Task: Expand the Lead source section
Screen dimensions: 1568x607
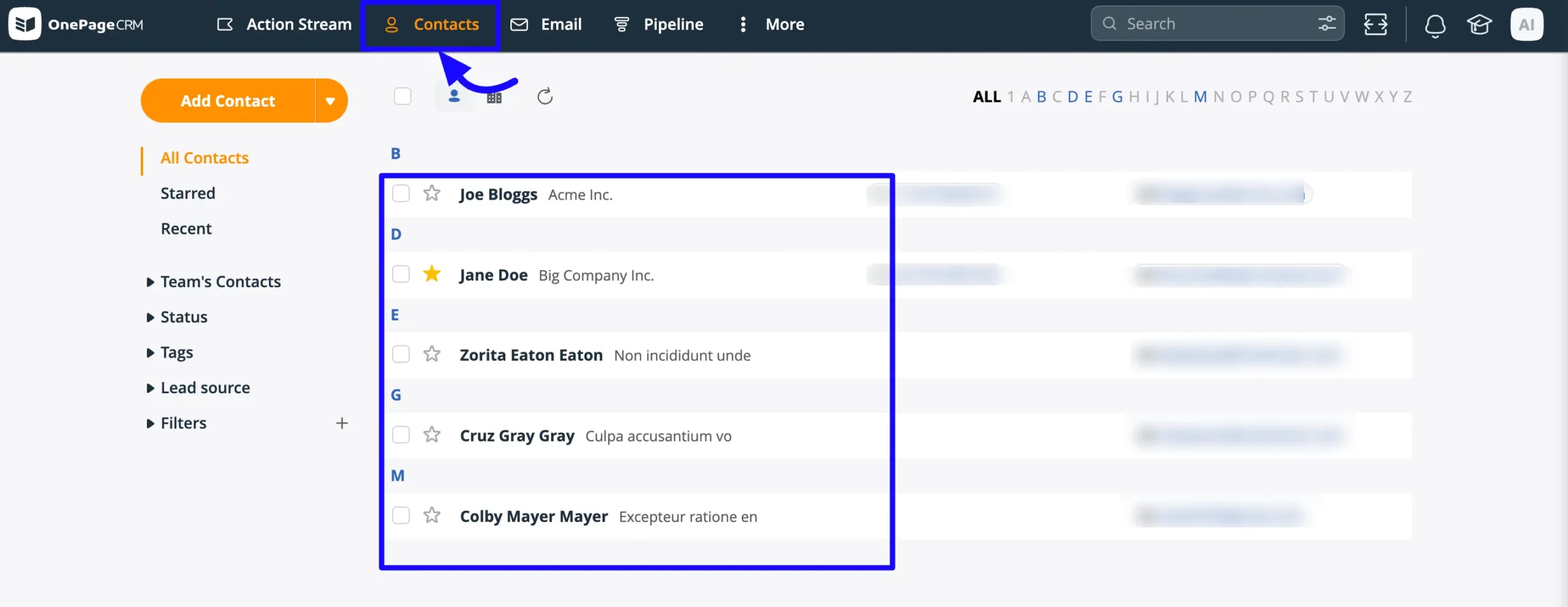Action: 150,388
